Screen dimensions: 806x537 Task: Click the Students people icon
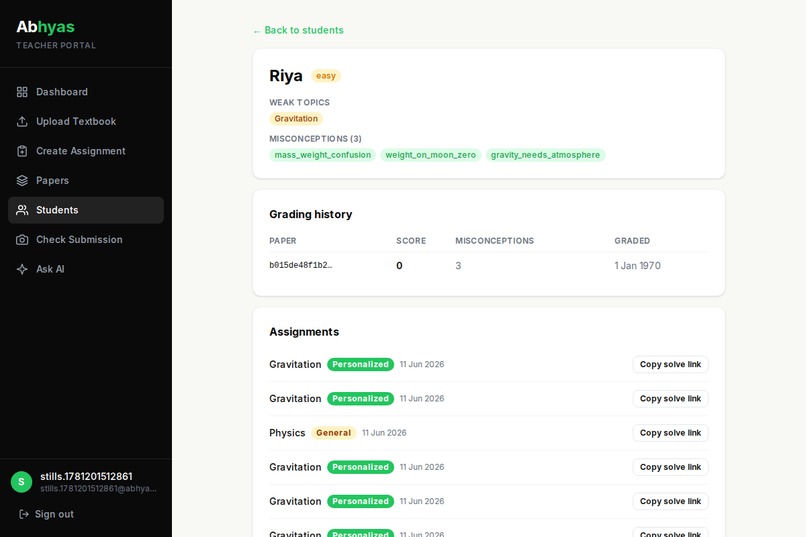point(22,210)
